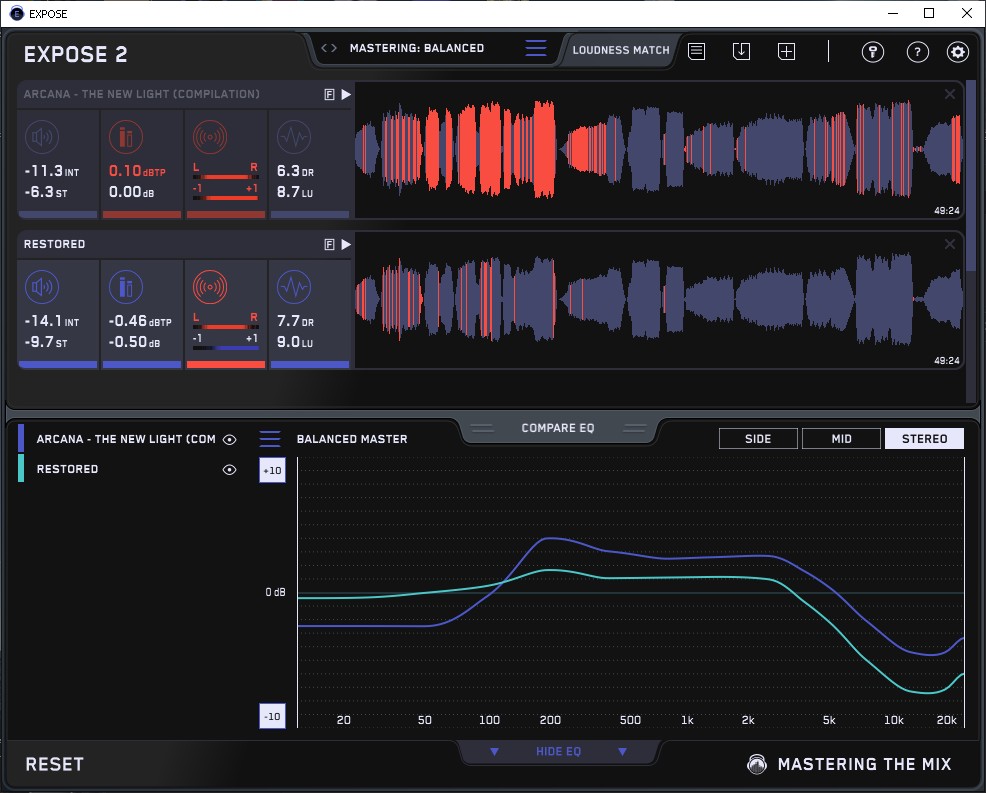The height and width of the screenshot is (793, 986).
Task: Click Restored 7.7 DR value
Action: [296, 321]
